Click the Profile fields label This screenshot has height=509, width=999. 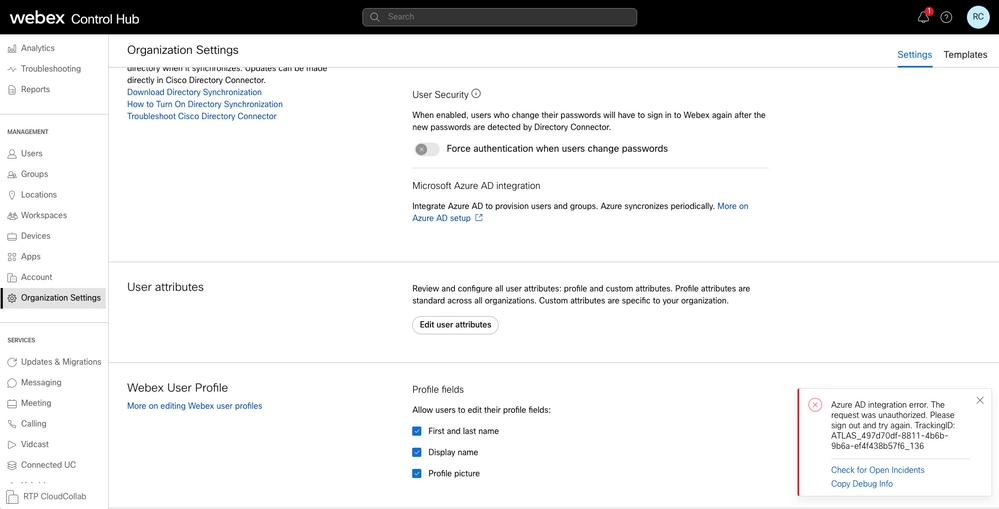[438, 390]
